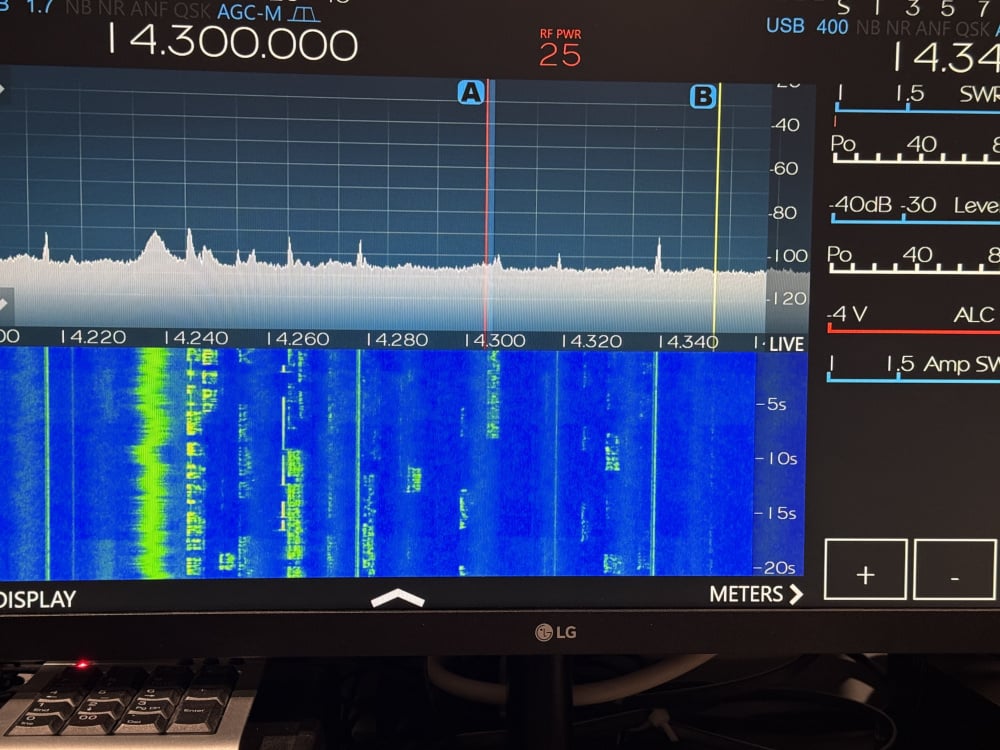Click the -40 level on the dB scale
This screenshot has height=750, width=1000.
(x=785, y=125)
